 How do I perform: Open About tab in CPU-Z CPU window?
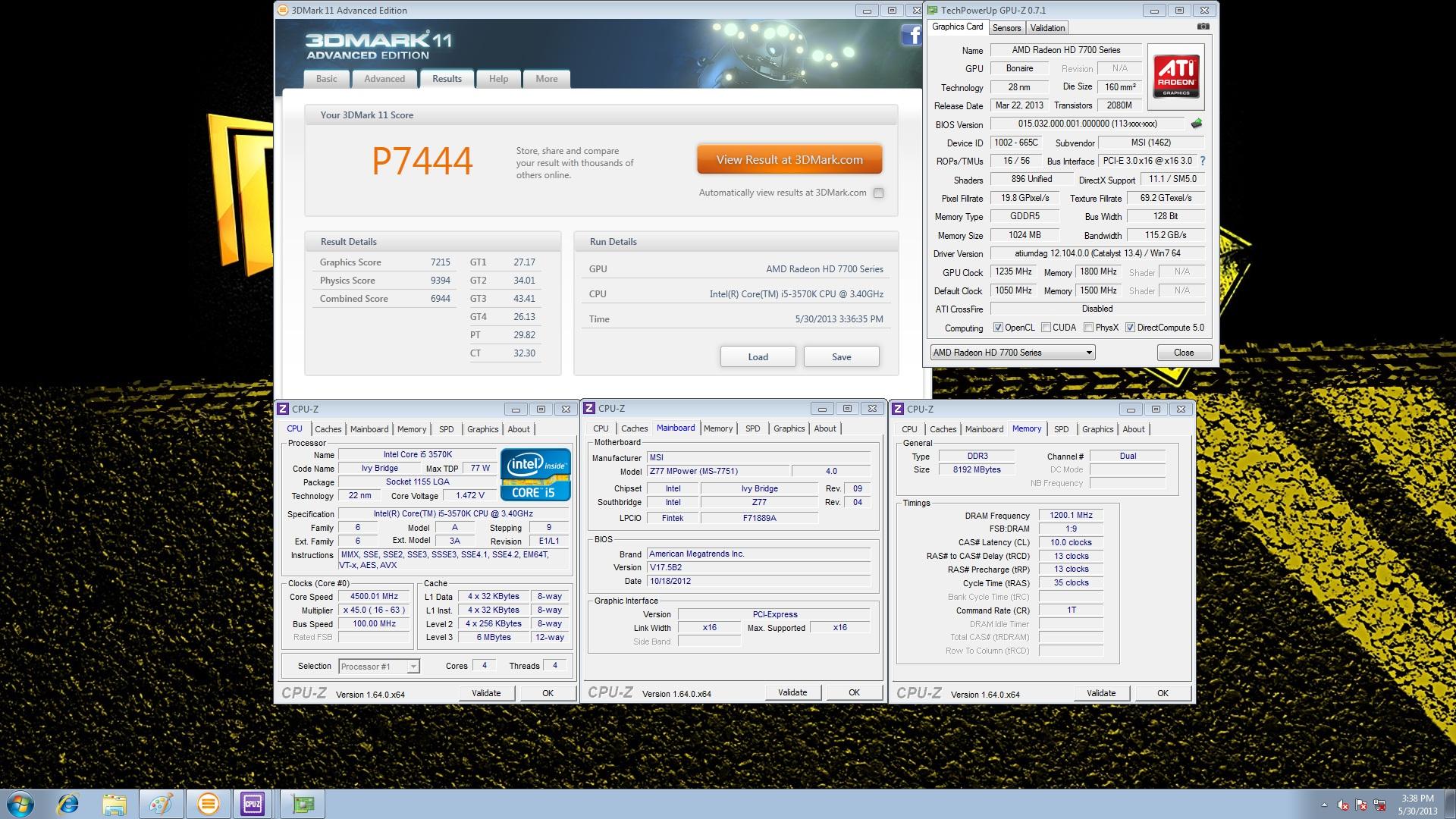(x=519, y=429)
